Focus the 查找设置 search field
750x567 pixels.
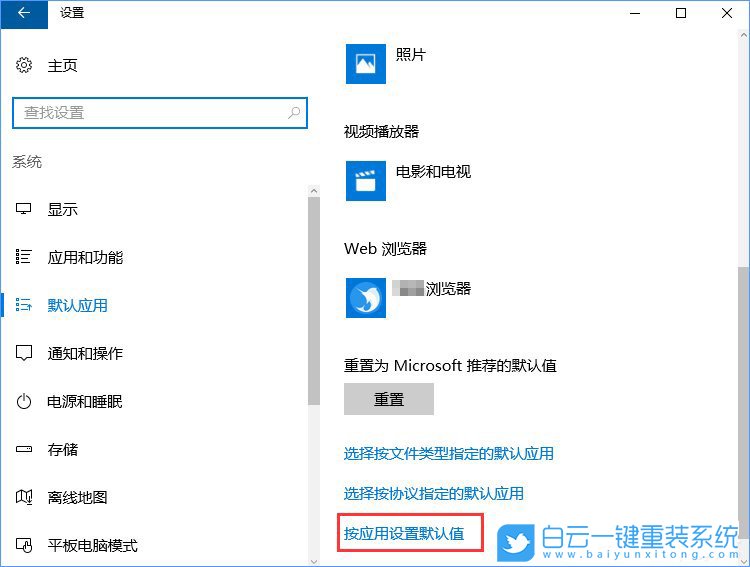160,113
